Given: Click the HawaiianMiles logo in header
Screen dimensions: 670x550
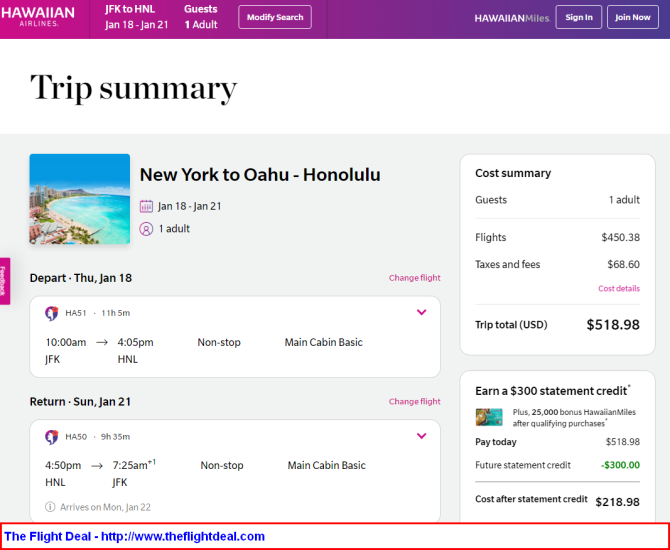Looking at the screenshot, I should [x=511, y=18].
